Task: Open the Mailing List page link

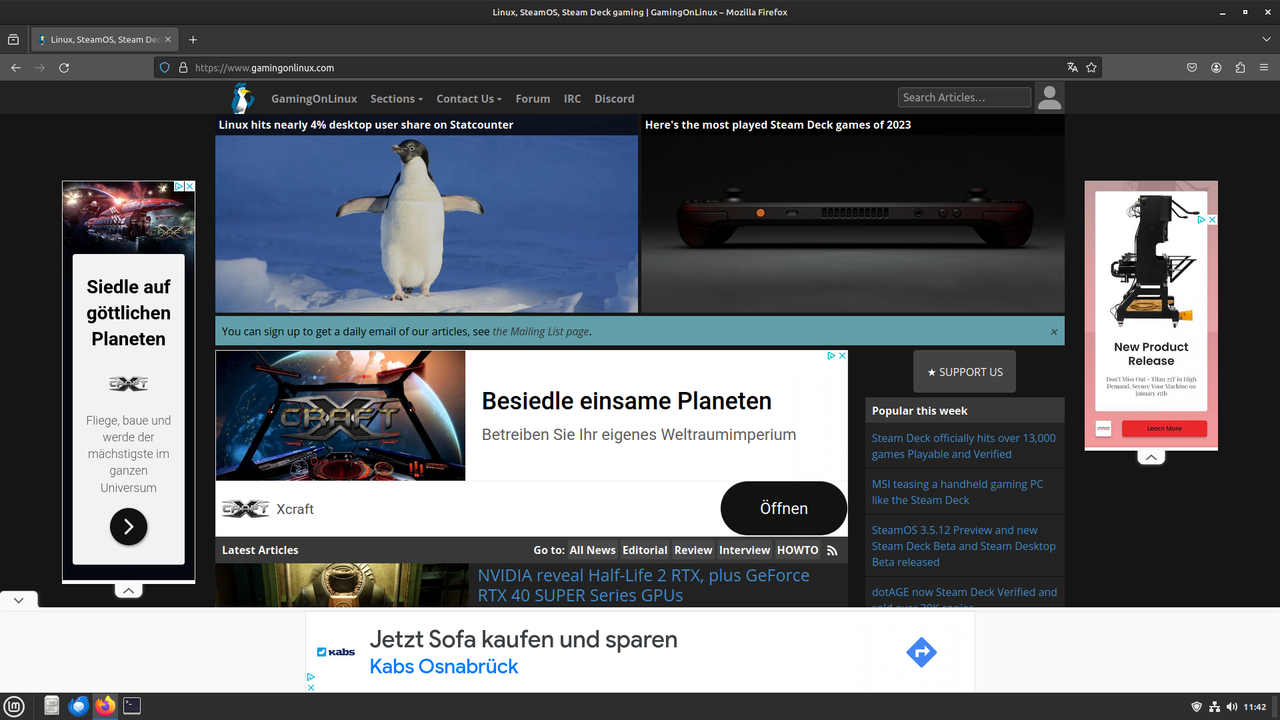Action: coord(540,332)
